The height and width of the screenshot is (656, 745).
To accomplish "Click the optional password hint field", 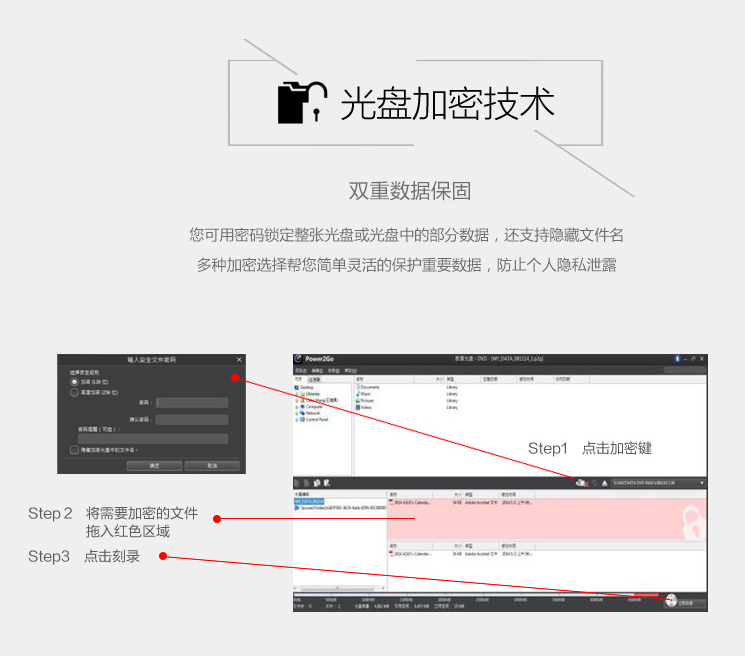I will pos(153,438).
